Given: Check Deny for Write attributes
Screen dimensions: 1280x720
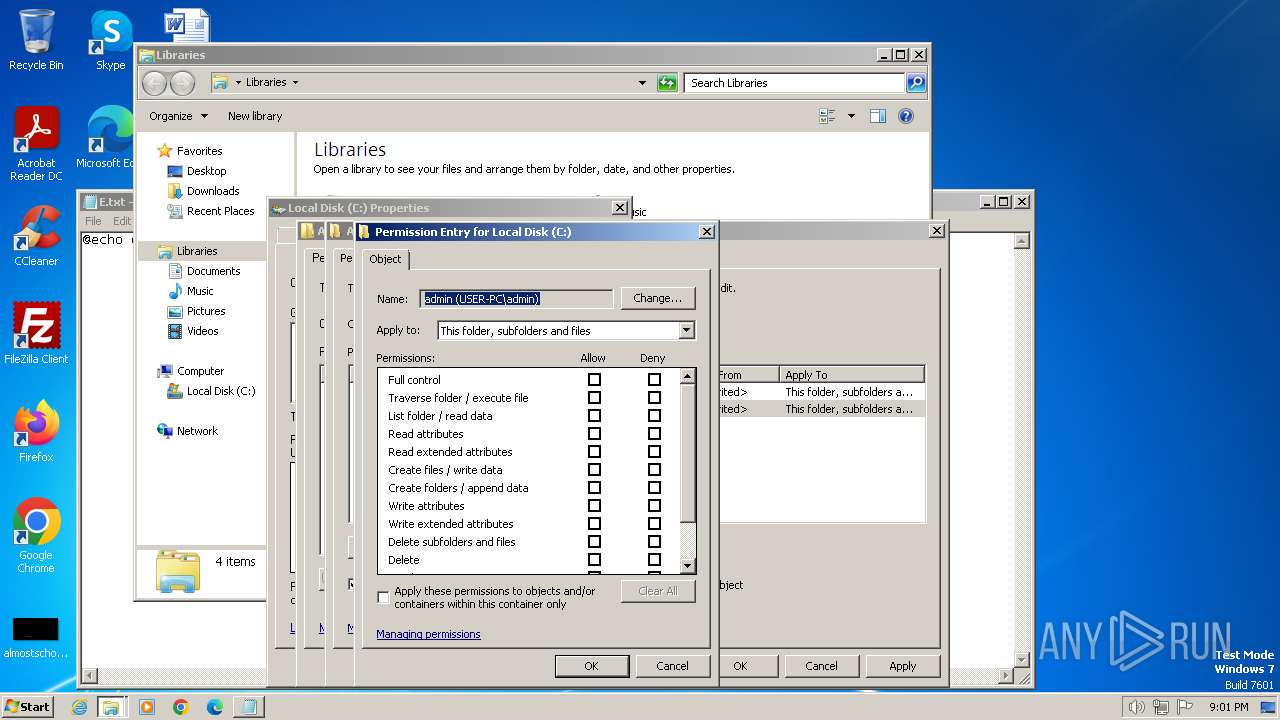Looking at the screenshot, I should pos(654,506).
